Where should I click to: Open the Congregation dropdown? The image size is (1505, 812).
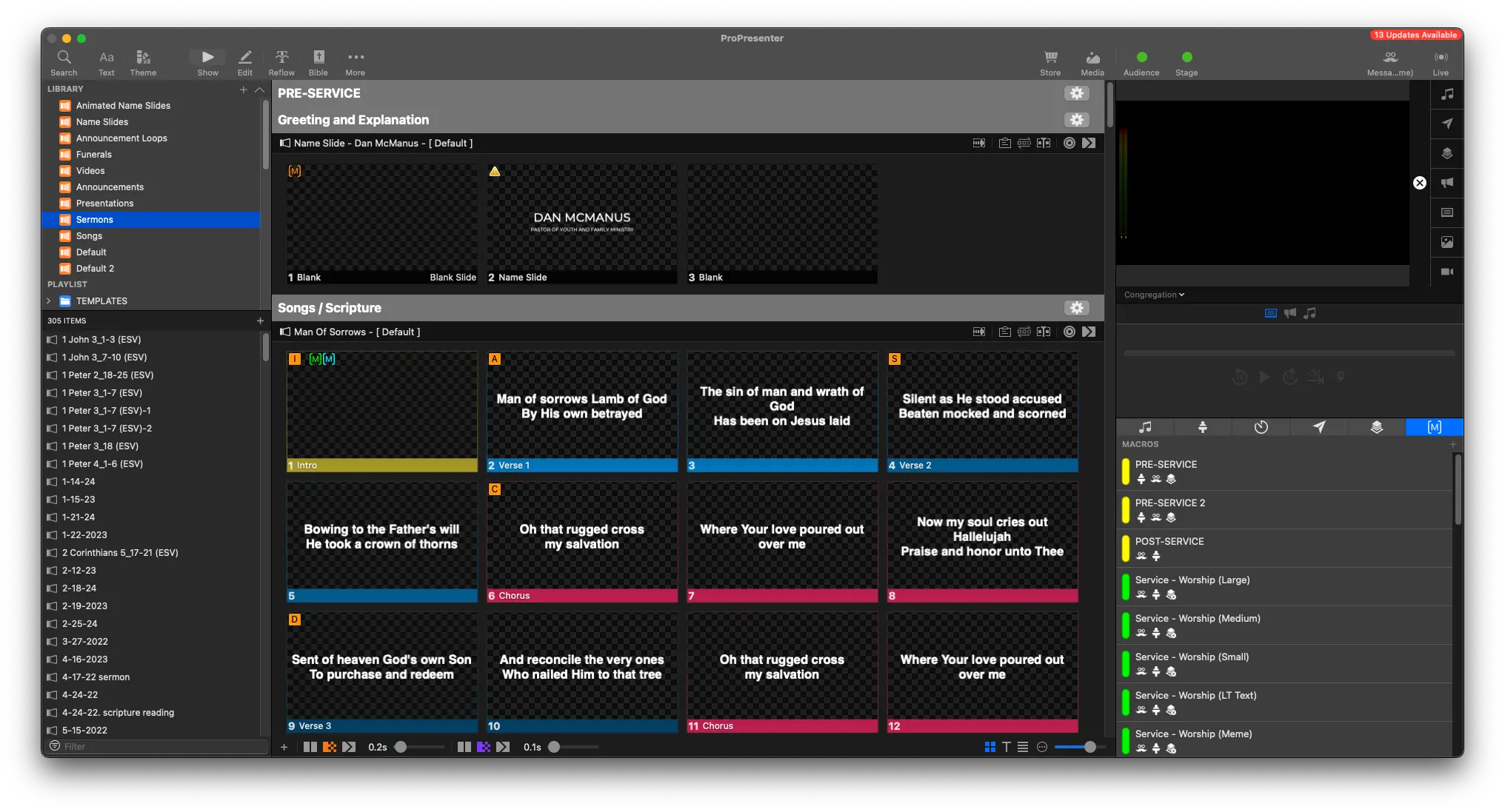(x=1152, y=294)
